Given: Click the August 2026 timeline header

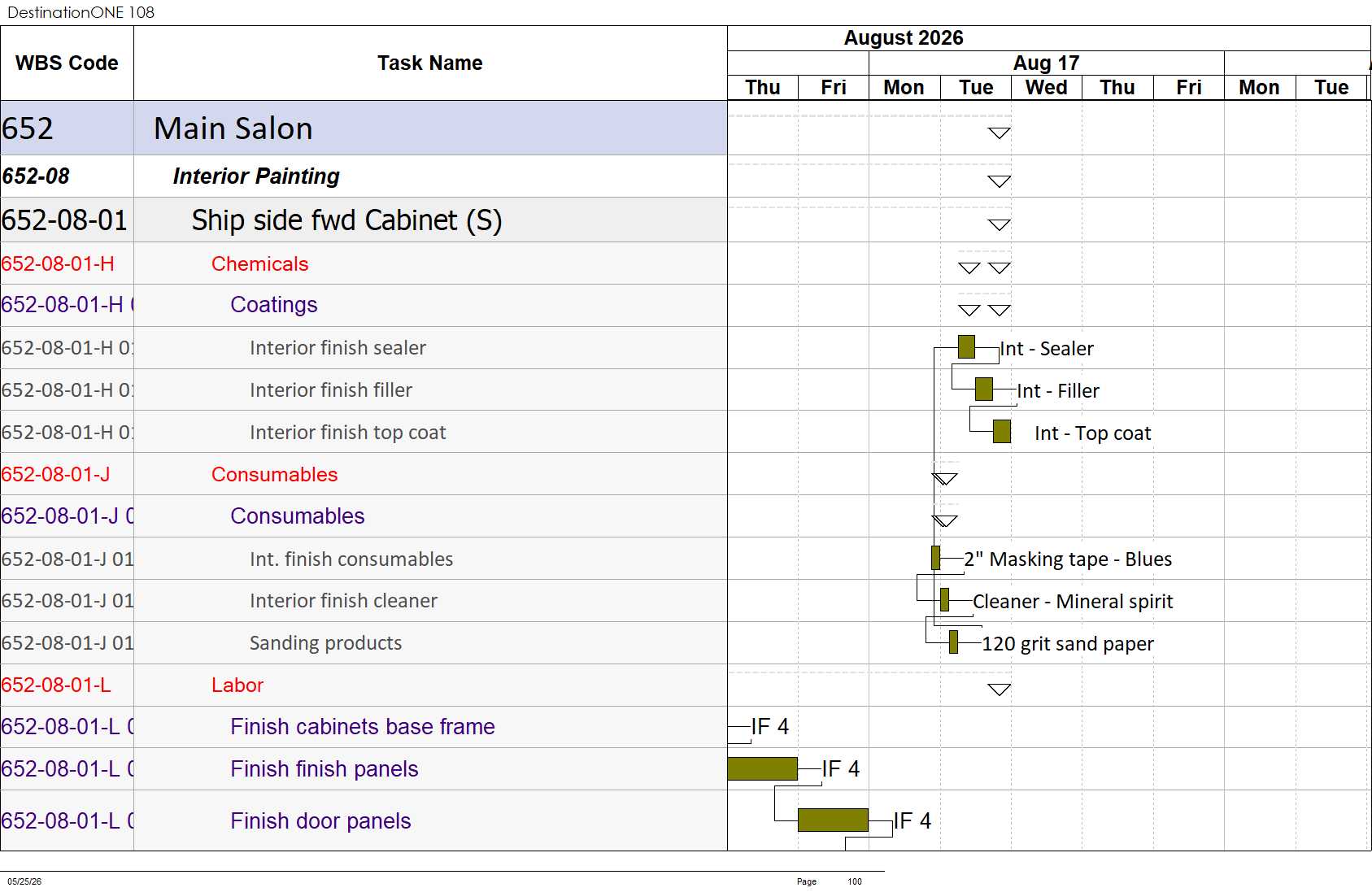Looking at the screenshot, I should click(903, 38).
